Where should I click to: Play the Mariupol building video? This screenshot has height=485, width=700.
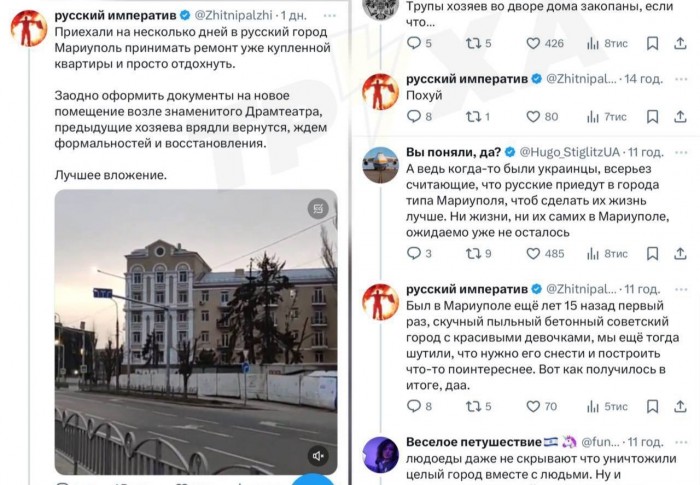point(195,330)
